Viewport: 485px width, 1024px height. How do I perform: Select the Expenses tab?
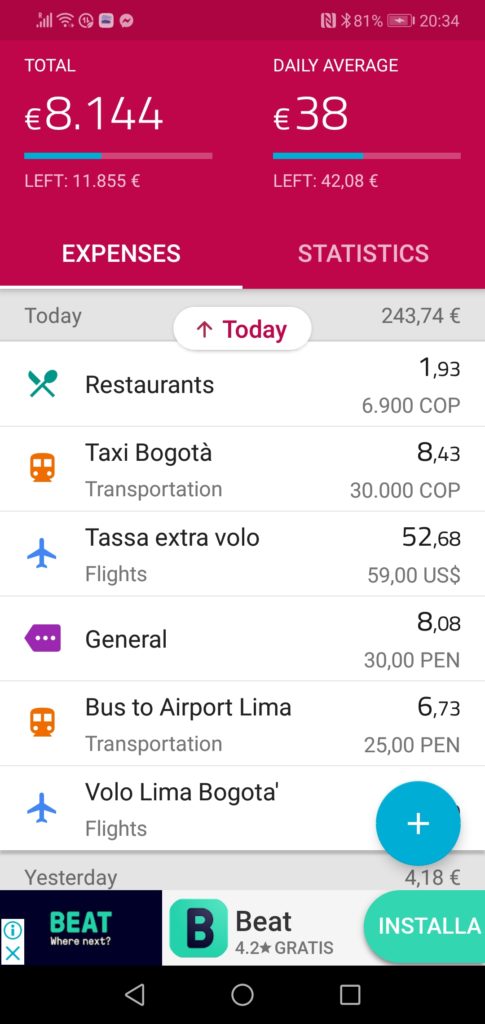121,253
